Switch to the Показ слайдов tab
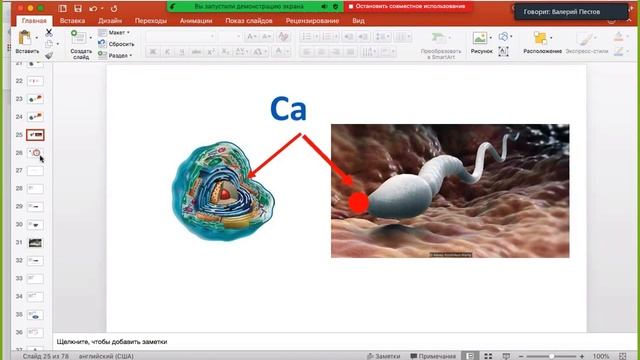The image size is (640, 360). pyautogui.click(x=249, y=20)
